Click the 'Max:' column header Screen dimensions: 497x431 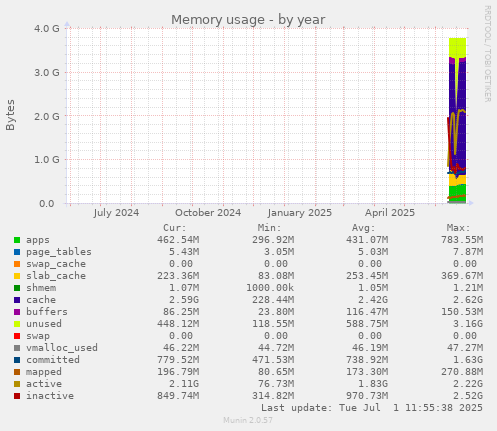[x=458, y=228]
